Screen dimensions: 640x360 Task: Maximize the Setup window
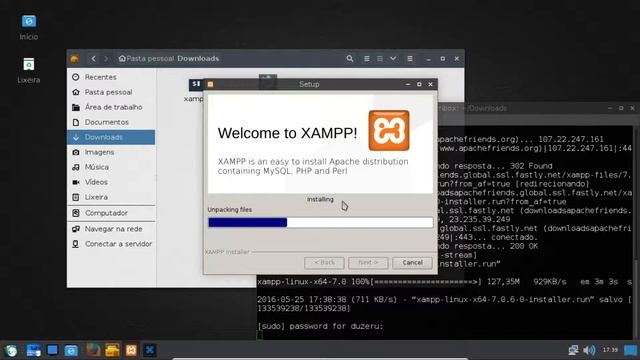419,84
